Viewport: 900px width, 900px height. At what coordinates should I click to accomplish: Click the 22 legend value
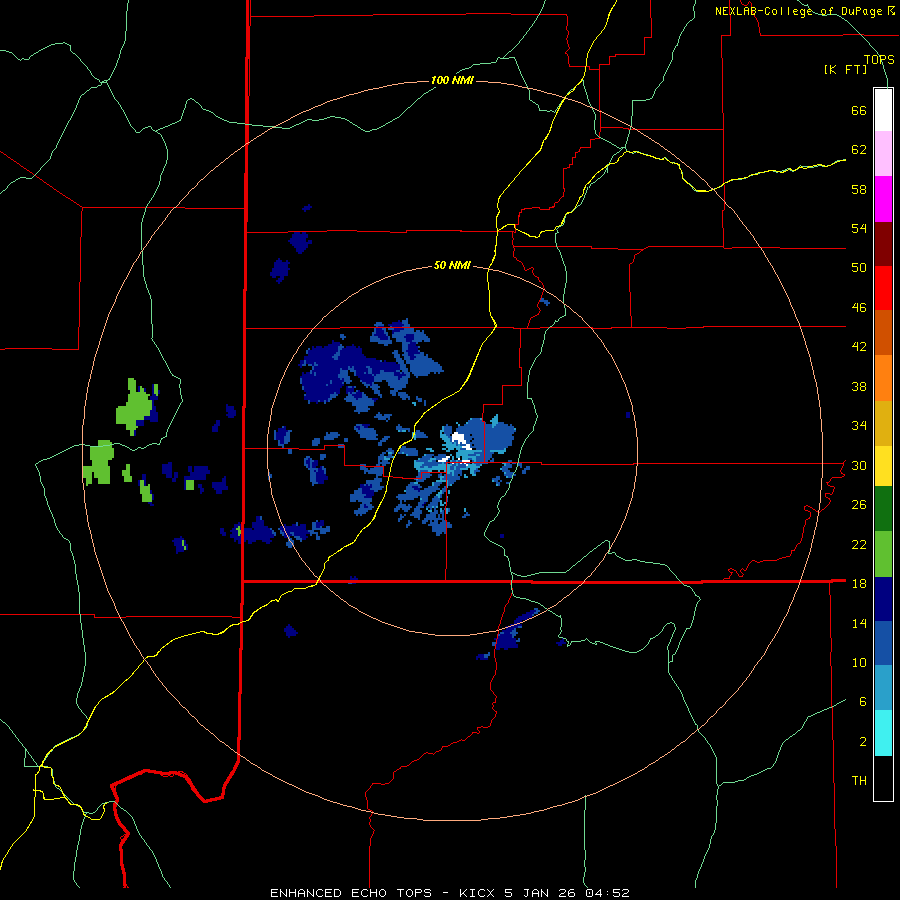(x=859, y=544)
